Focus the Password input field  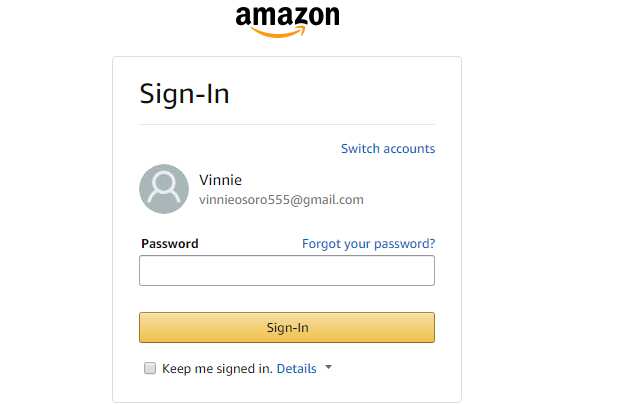point(287,270)
